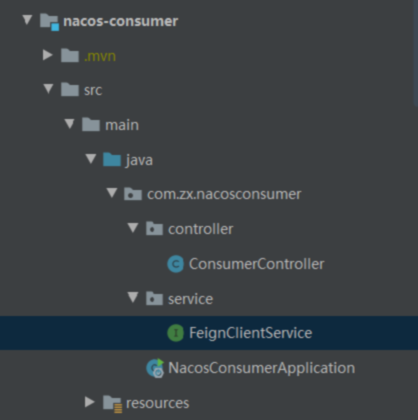Click the ConsumerController class icon

click(176, 264)
